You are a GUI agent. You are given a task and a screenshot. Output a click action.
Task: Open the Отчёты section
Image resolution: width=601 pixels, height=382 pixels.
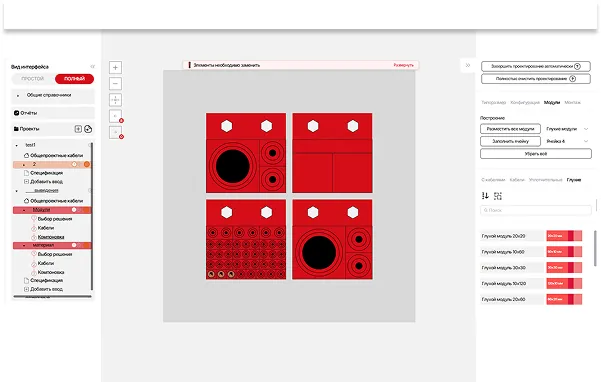pos(53,113)
